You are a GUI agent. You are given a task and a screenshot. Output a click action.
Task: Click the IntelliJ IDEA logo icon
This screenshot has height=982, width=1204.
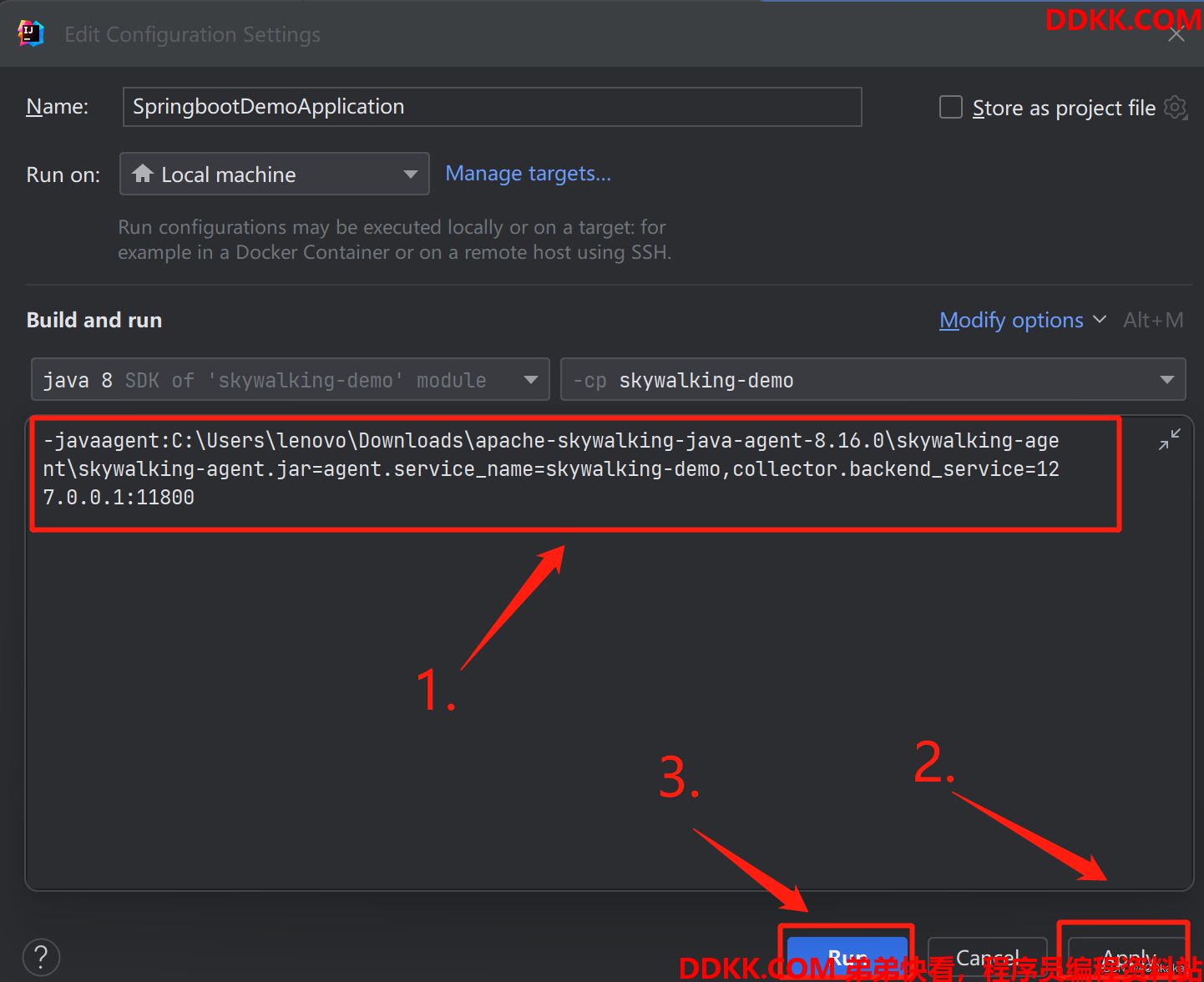coord(31,34)
